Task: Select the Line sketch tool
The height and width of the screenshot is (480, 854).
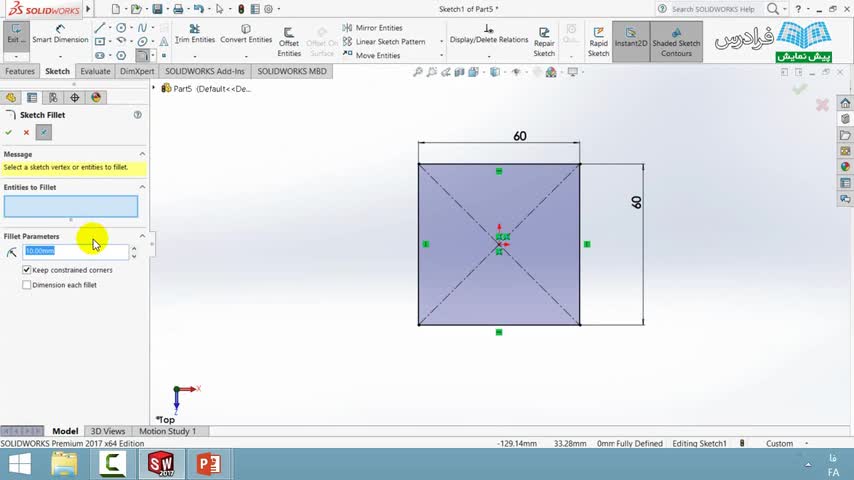Action: coord(100,28)
